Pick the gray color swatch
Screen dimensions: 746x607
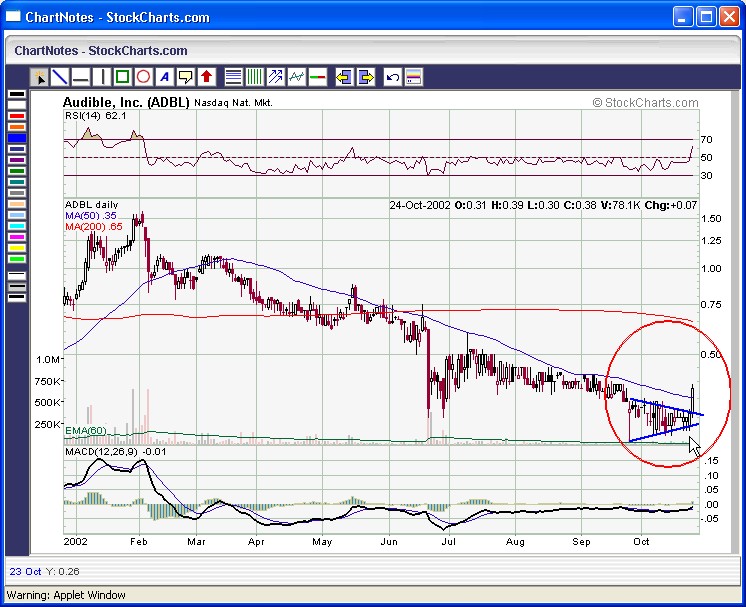click(17, 193)
